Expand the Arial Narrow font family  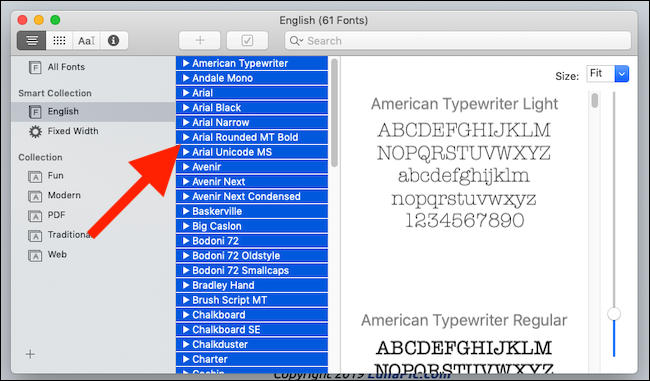pyautogui.click(x=186, y=122)
